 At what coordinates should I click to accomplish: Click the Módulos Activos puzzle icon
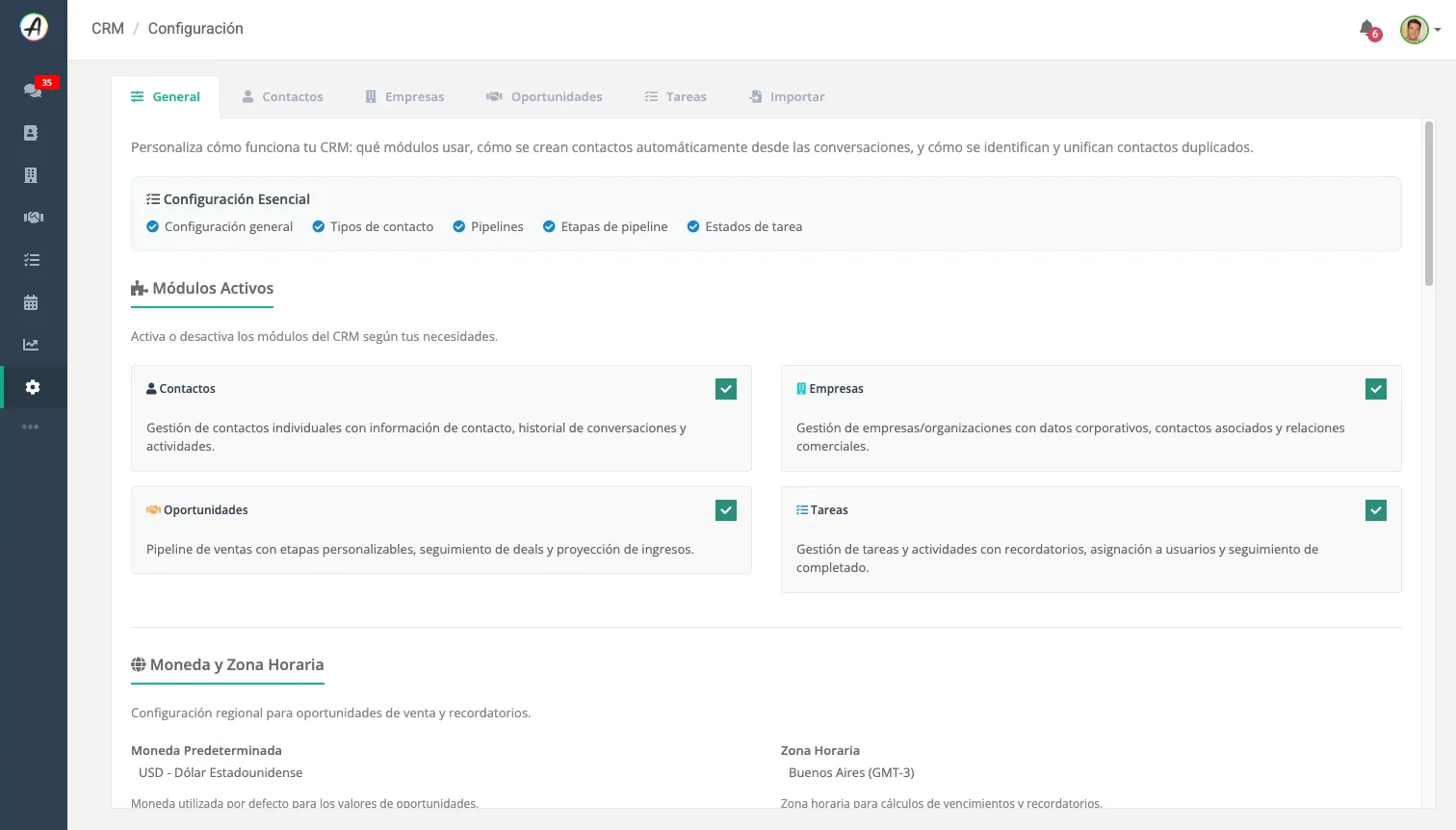point(140,289)
